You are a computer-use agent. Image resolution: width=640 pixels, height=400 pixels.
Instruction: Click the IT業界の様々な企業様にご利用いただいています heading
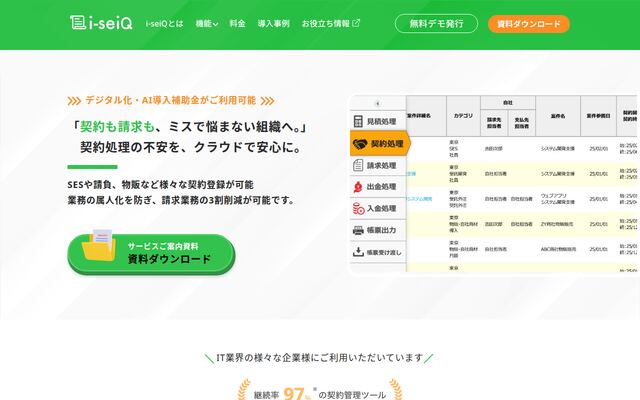coord(320,358)
